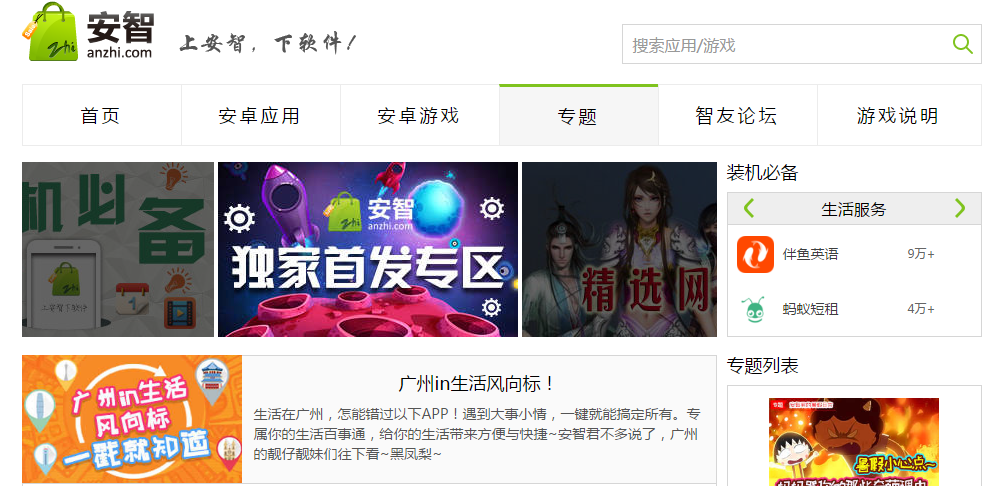Open the 广州in生活风向标 orange thumbnail
Viewport: 983px width, 486px height.
[x=132, y=419]
